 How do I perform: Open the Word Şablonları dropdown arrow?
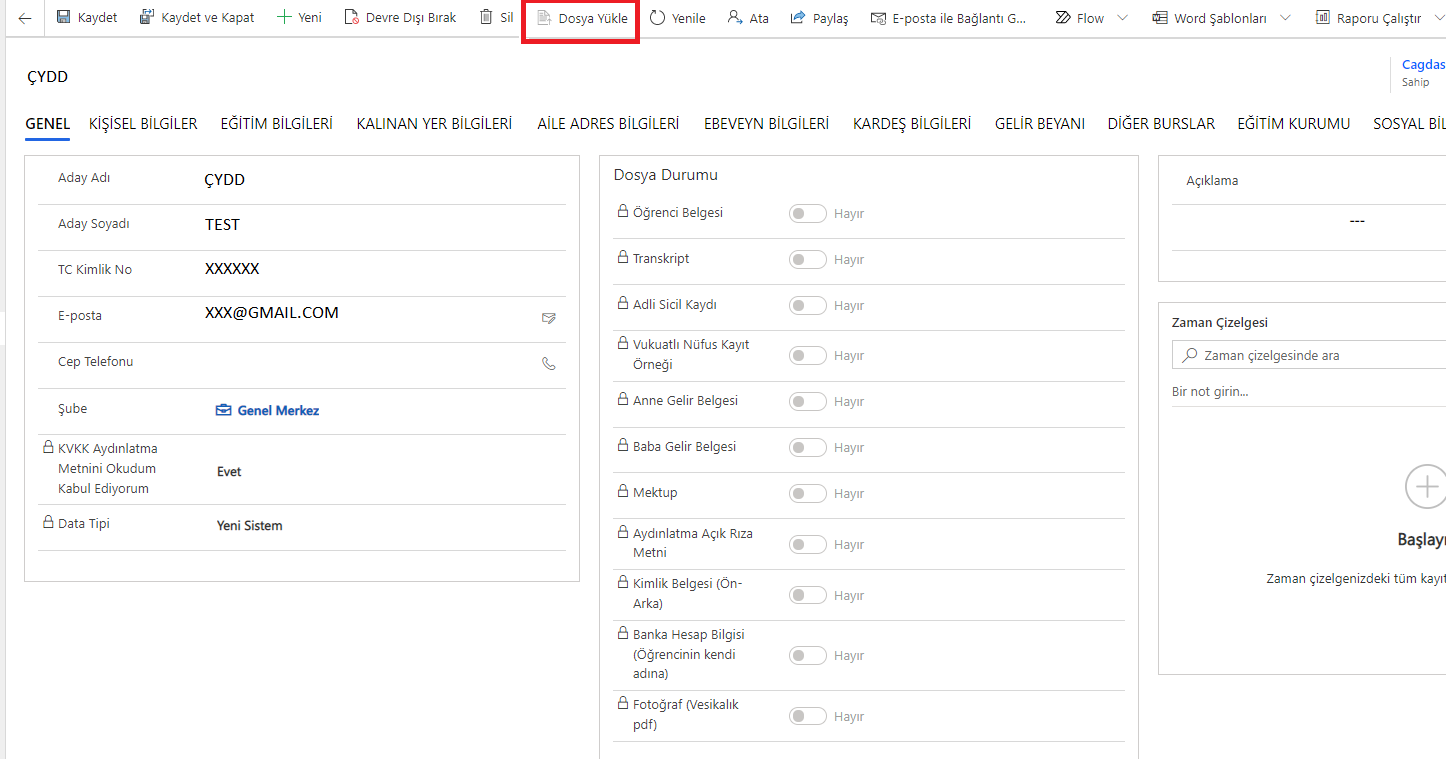tap(1285, 18)
